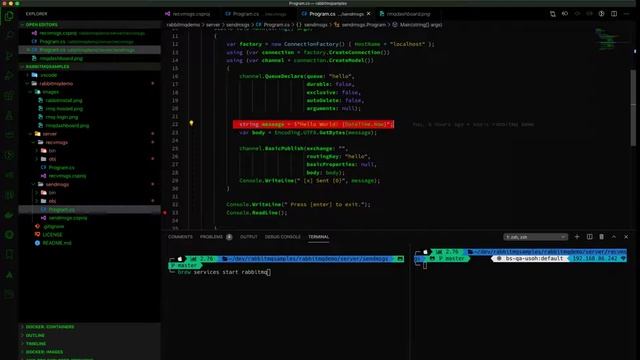Open rmqdashboard.png in images folder tree
The width and height of the screenshot is (640, 360).
67,126
